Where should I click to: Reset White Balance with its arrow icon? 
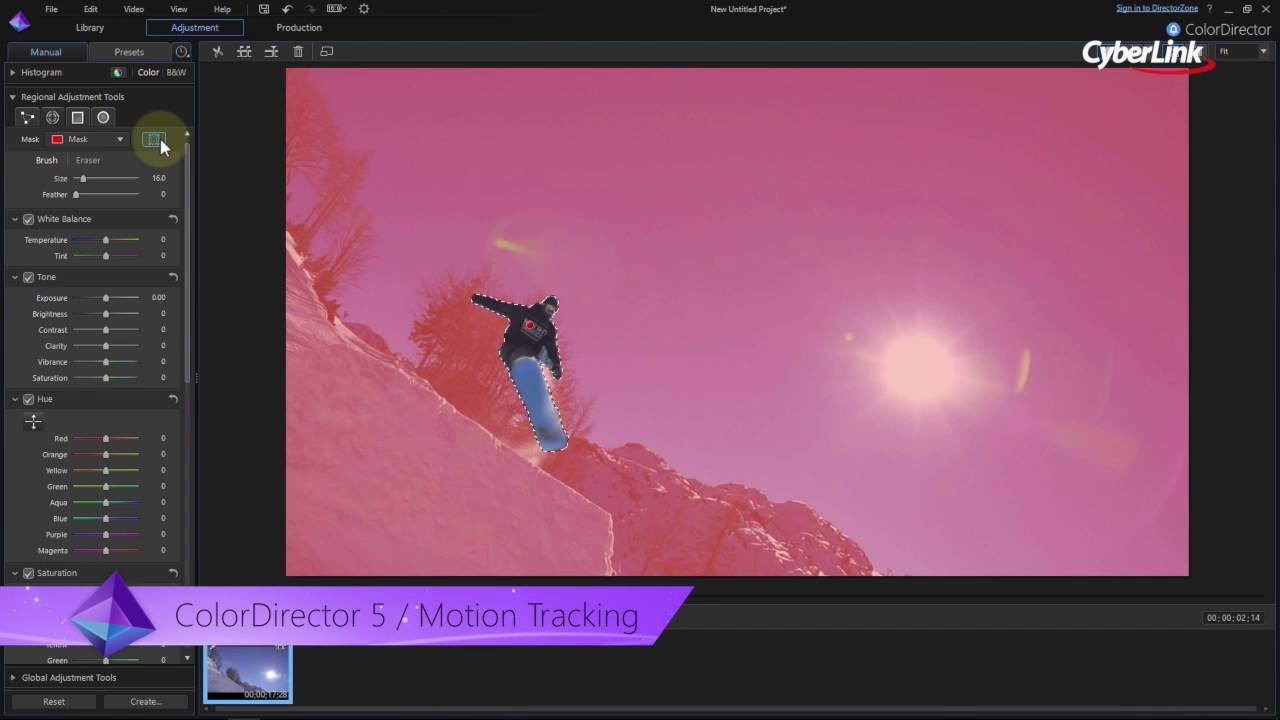pos(173,219)
